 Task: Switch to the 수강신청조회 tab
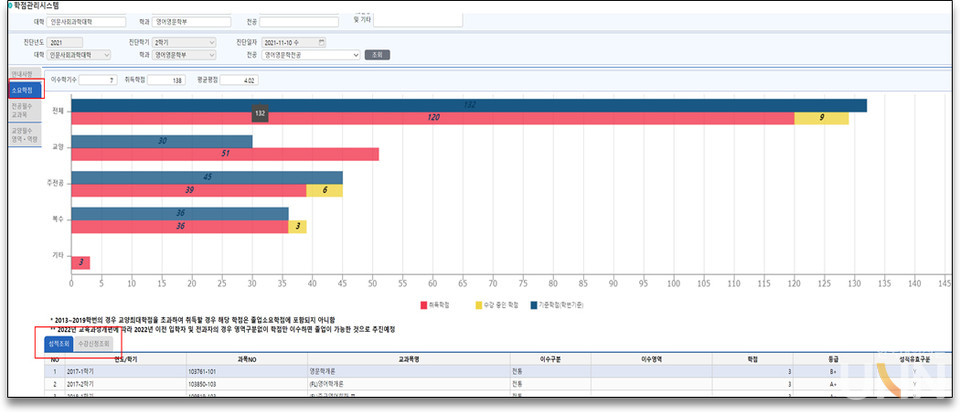(93, 344)
